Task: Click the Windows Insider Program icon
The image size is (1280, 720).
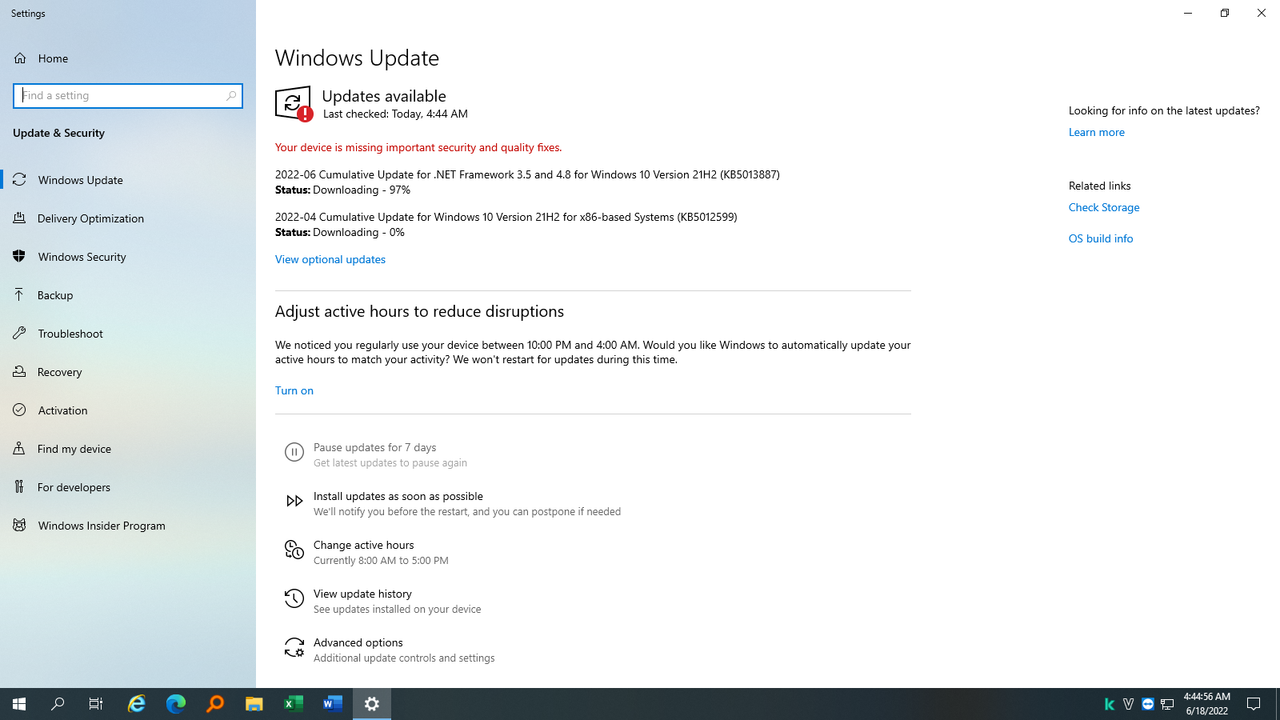Action: [19, 526]
